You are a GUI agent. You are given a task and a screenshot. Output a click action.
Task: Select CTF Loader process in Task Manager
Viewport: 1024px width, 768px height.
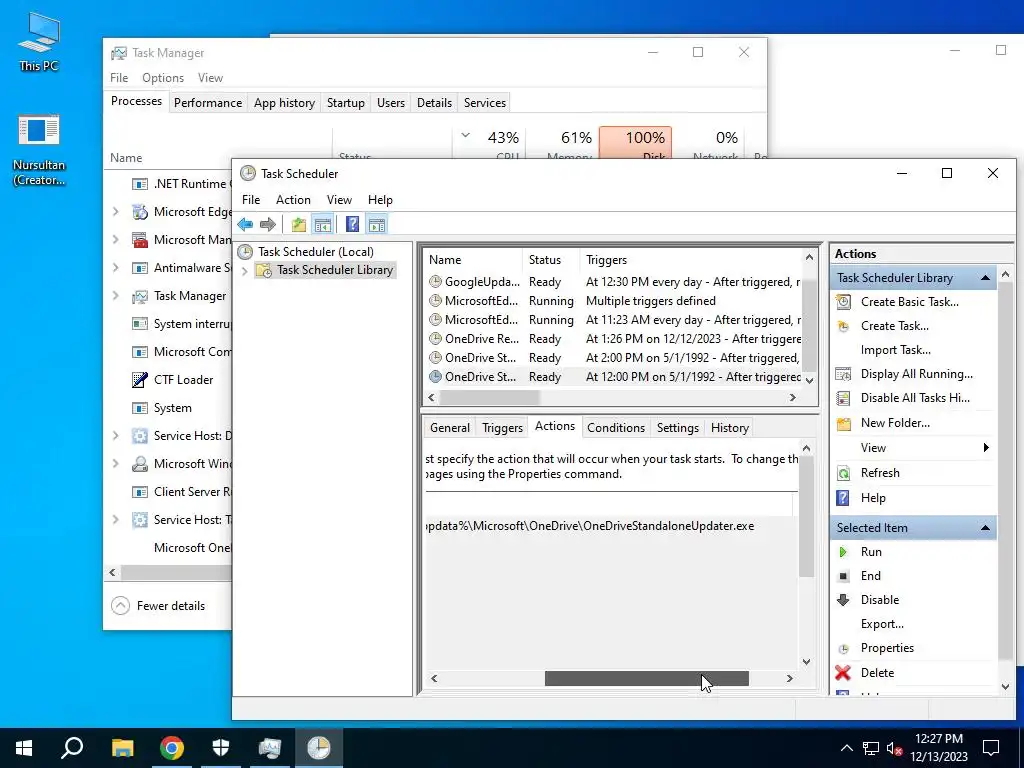[183, 380]
